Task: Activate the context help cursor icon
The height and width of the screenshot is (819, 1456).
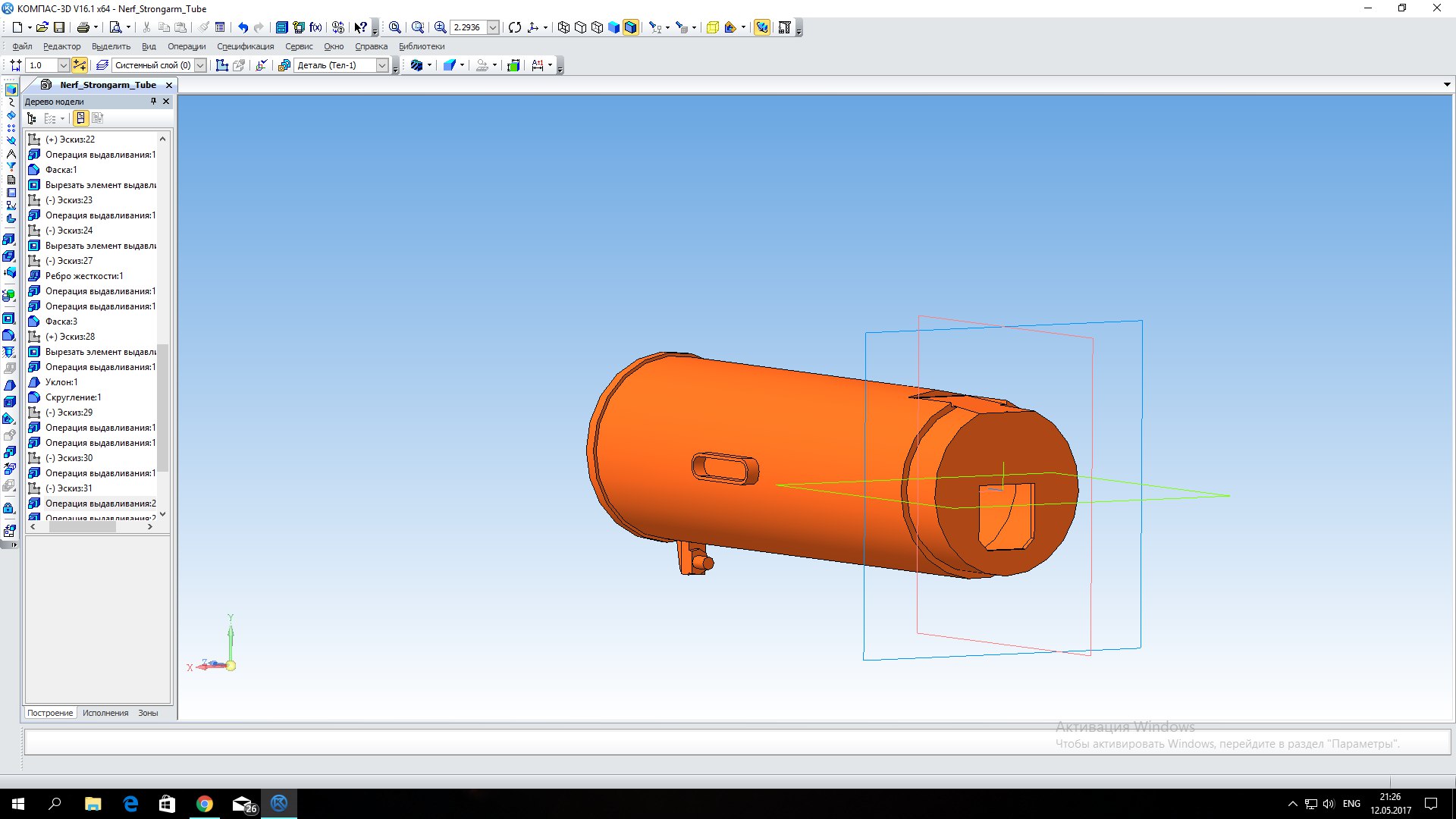Action: pyautogui.click(x=361, y=27)
